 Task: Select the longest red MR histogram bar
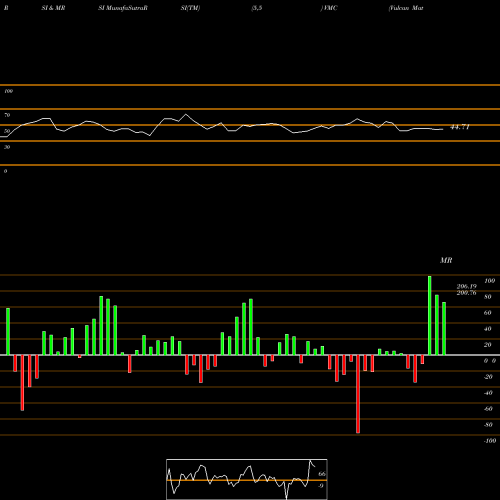point(358,394)
